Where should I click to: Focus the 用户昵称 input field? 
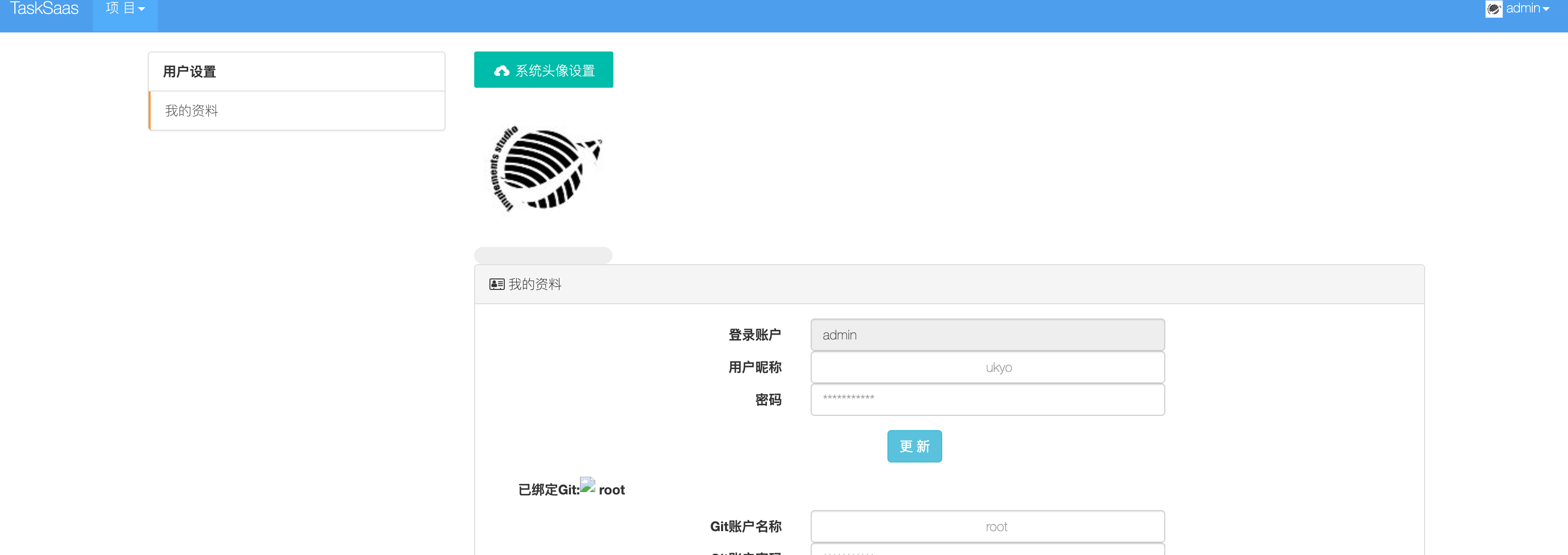(x=987, y=367)
